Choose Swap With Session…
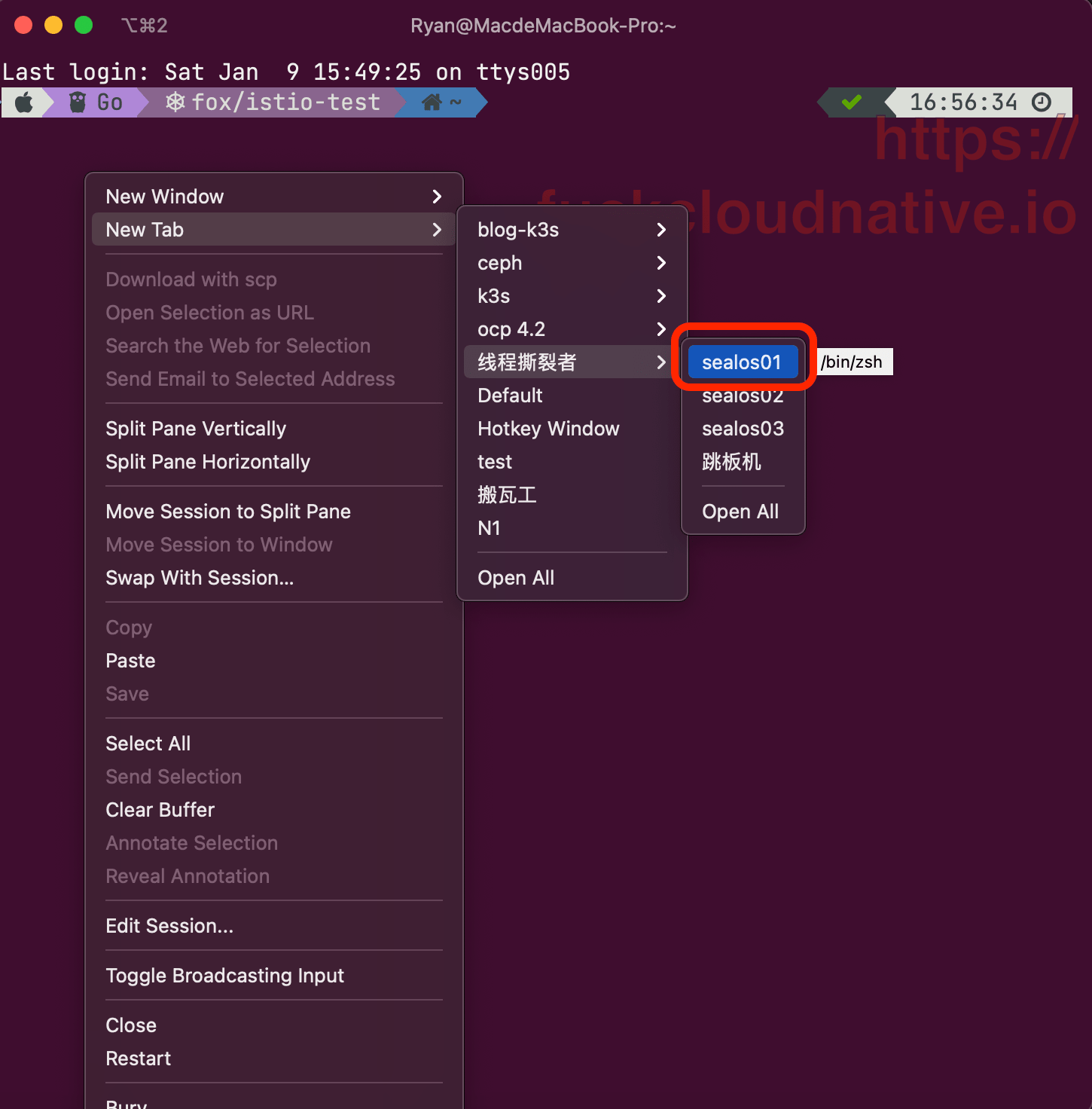The height and width of the screenshot is (1109, 1092). 274,578
